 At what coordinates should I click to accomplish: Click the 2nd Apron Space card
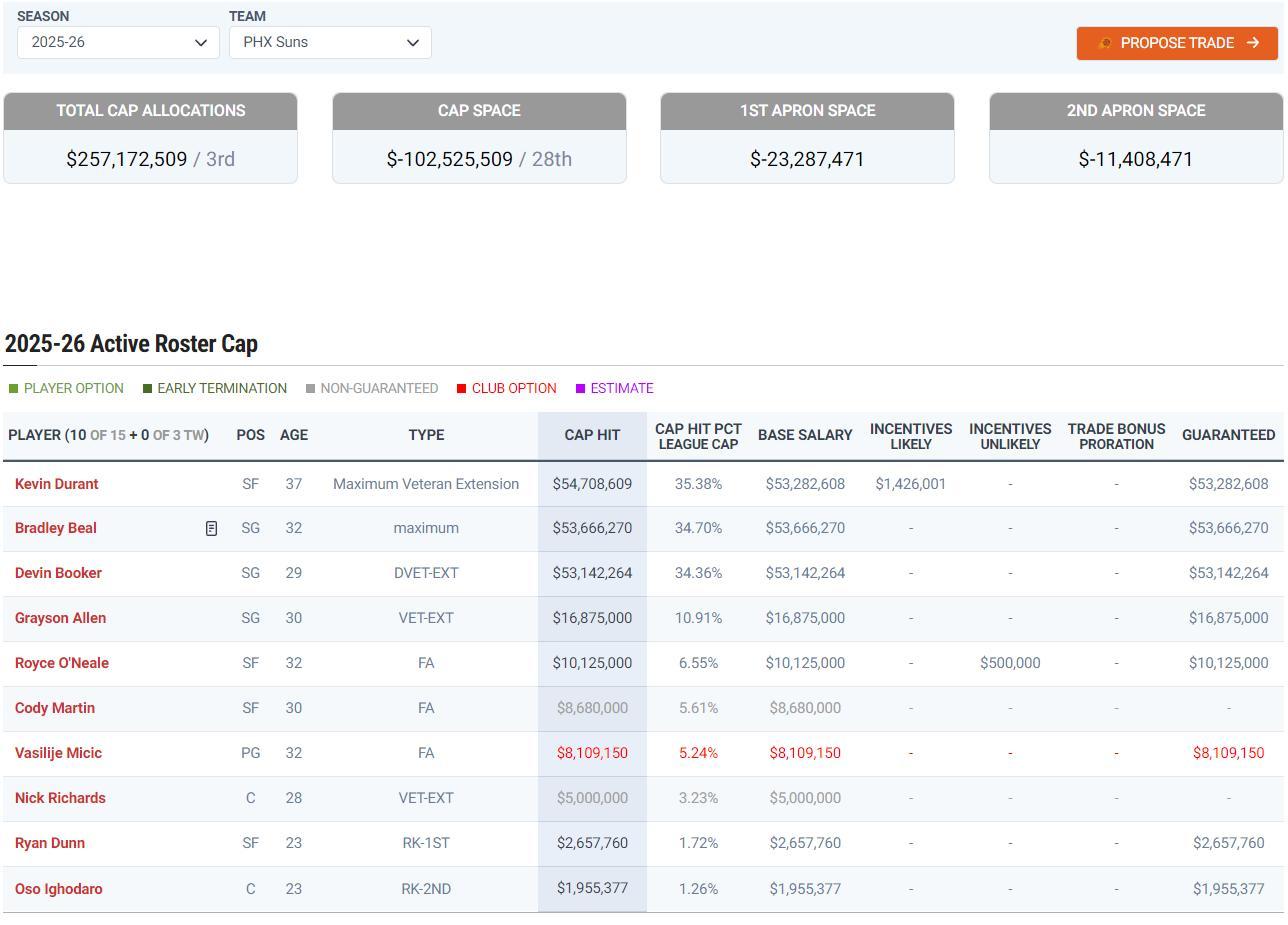(1135, 138)
